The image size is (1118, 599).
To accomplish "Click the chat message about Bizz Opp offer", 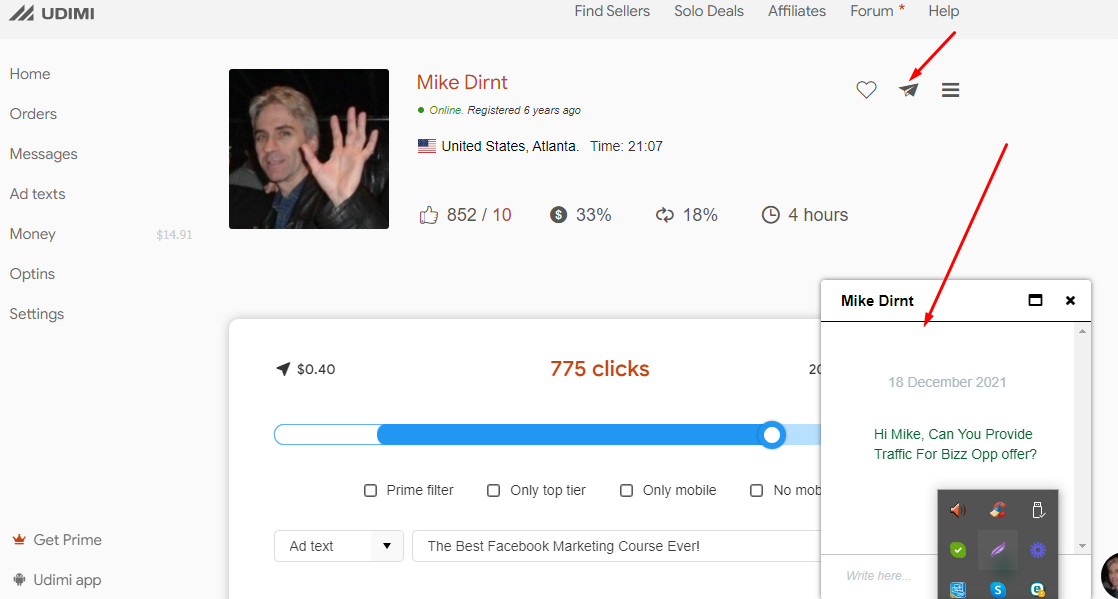I will [x=955, y=444].
